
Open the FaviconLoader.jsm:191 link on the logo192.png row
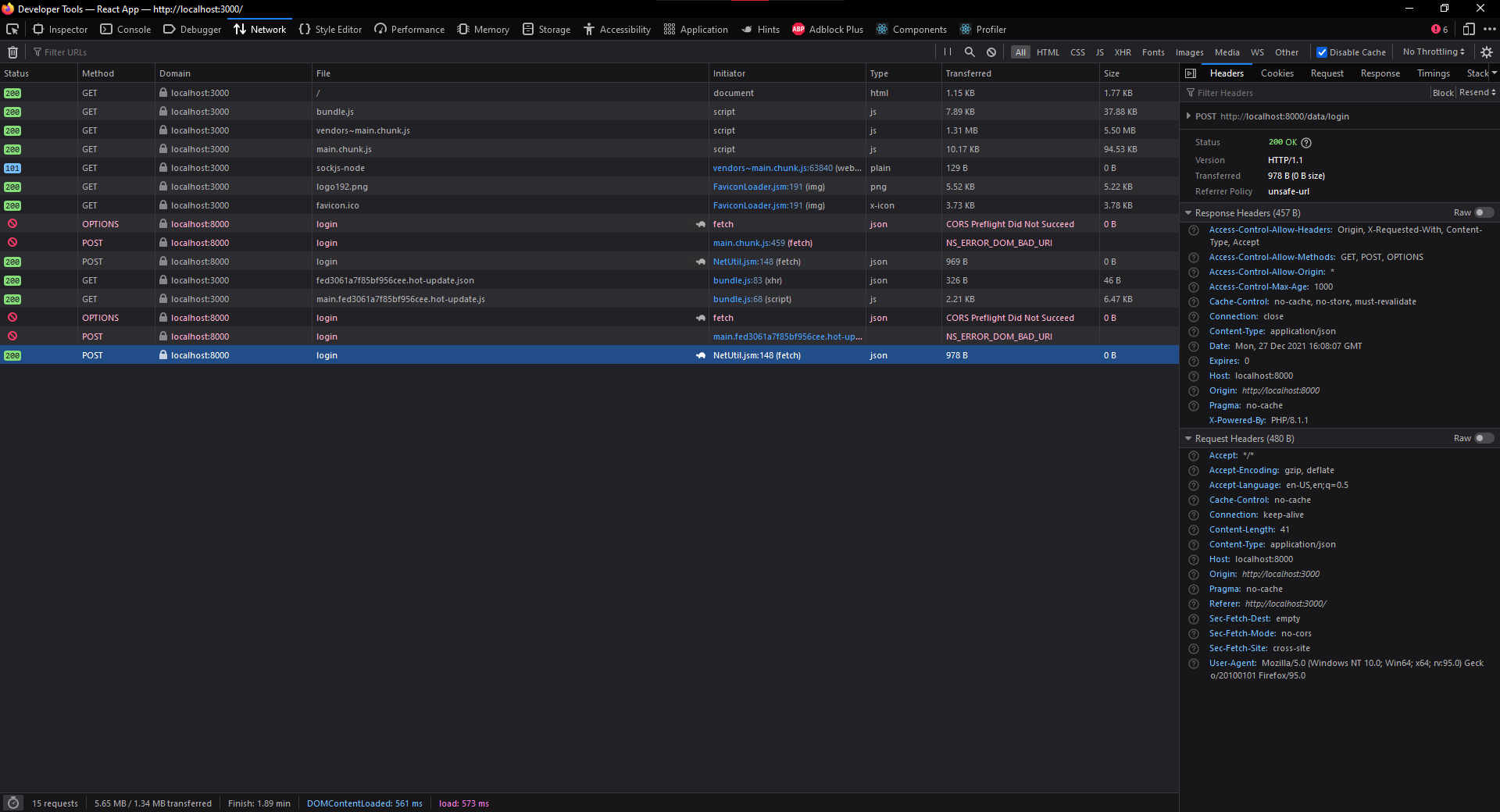[x=758, y=187]
